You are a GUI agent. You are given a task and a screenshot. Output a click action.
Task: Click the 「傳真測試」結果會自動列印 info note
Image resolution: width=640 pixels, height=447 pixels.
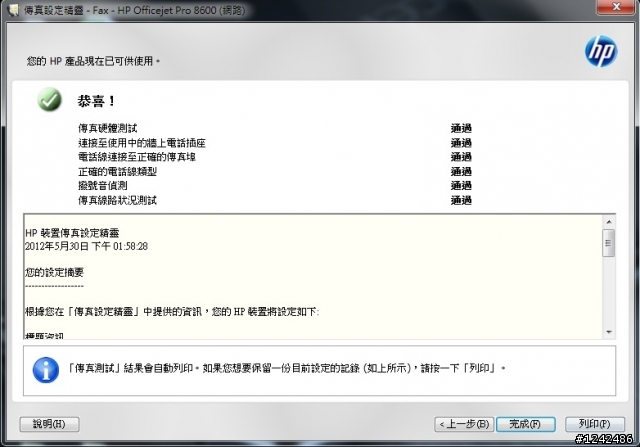tap(286, 368)
